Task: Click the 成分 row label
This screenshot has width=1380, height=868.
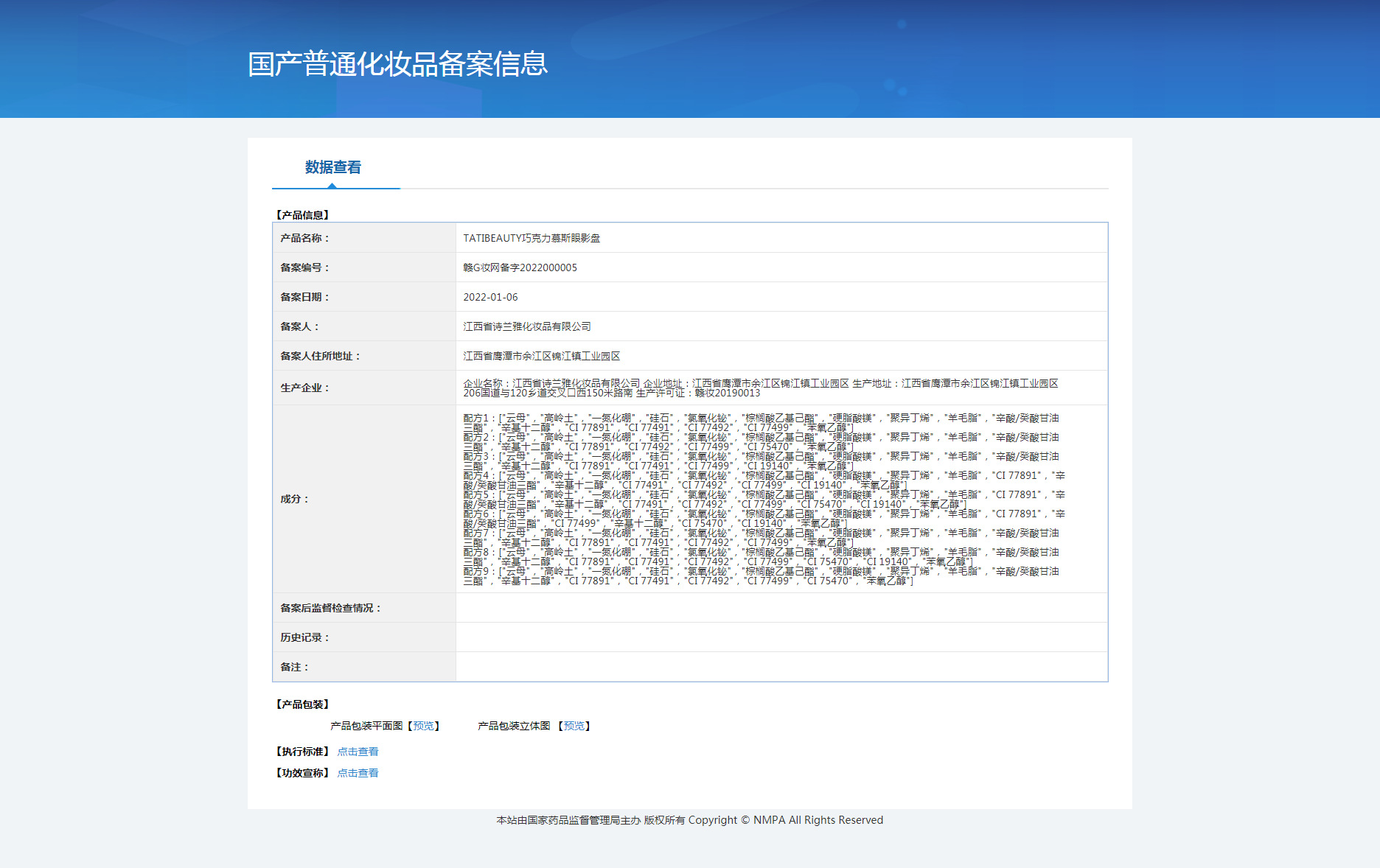Action: [295, 499]
